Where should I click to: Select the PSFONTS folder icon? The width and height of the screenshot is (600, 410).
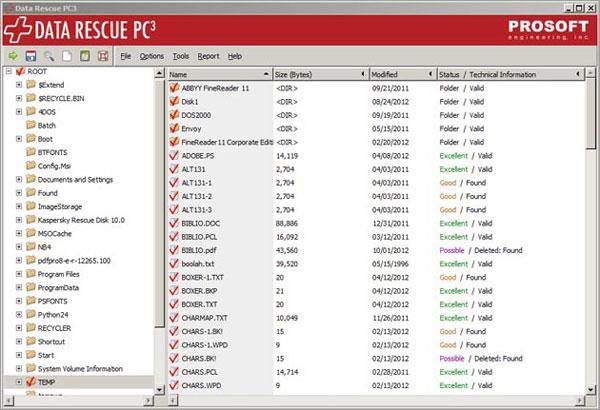coord(31,301)
